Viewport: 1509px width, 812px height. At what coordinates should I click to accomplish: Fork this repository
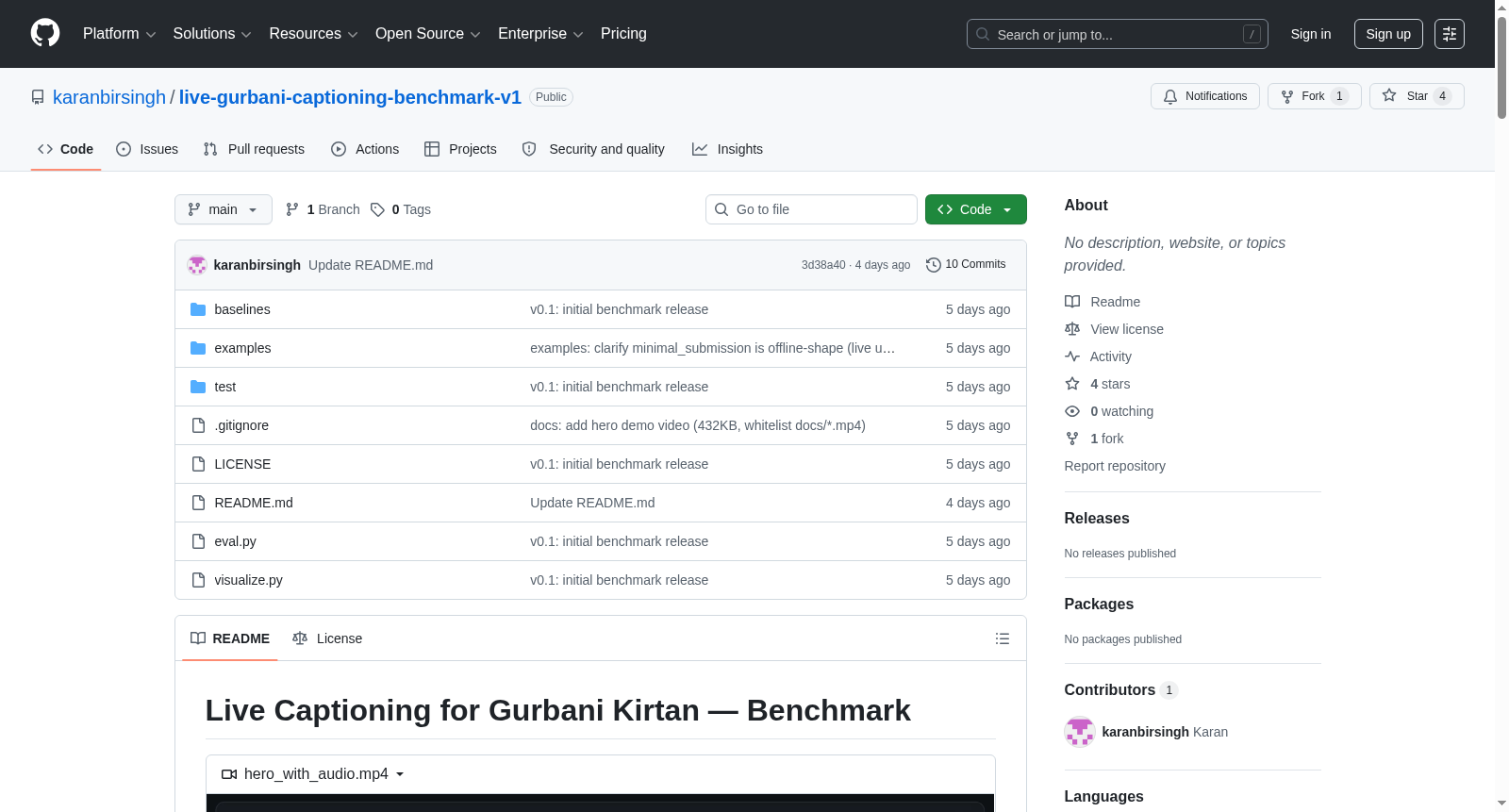point(1315,96)
